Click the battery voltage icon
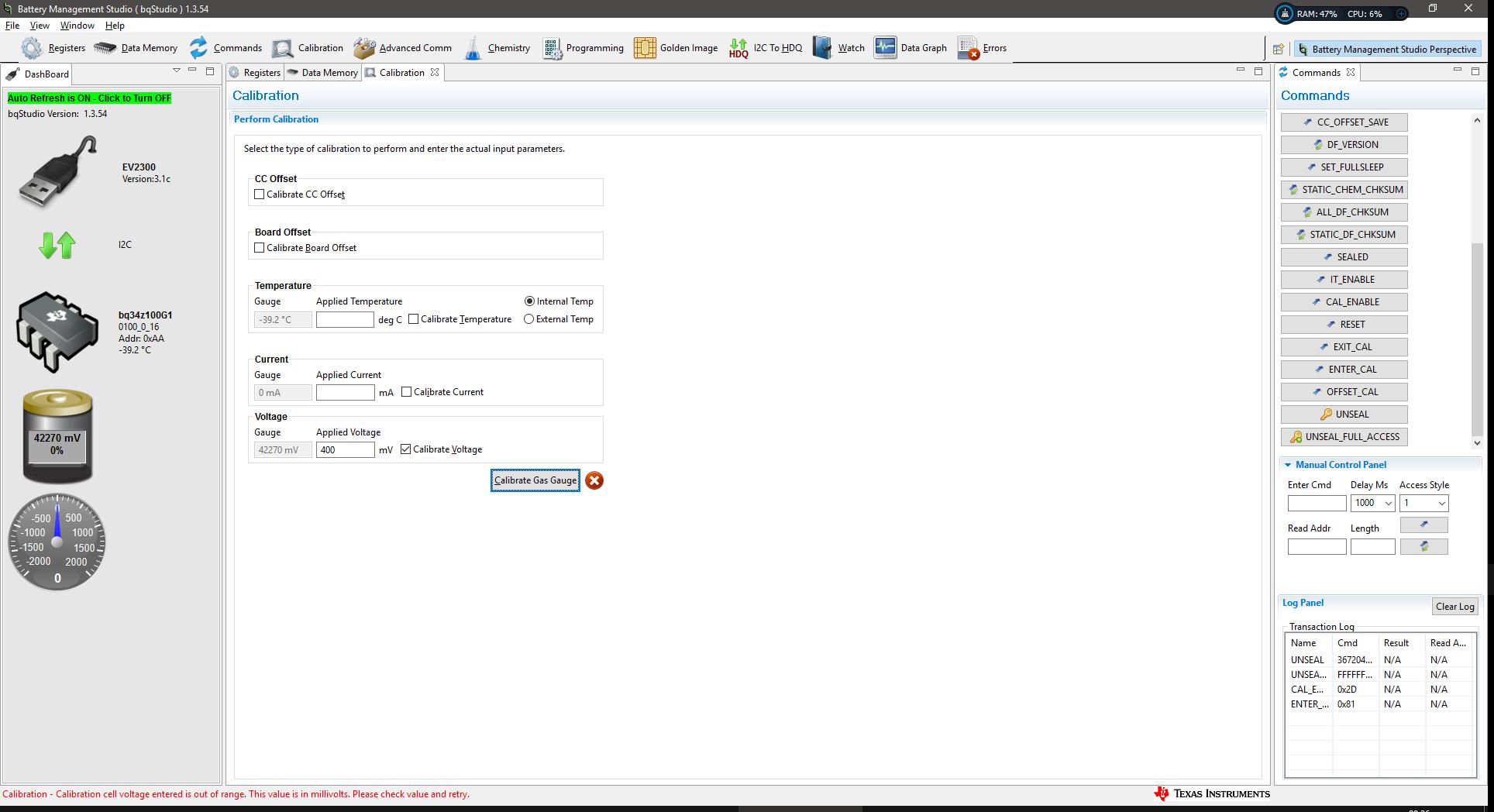Viewport: 1494px width, 812px height. pyautogui.click(x=57, y=436)
